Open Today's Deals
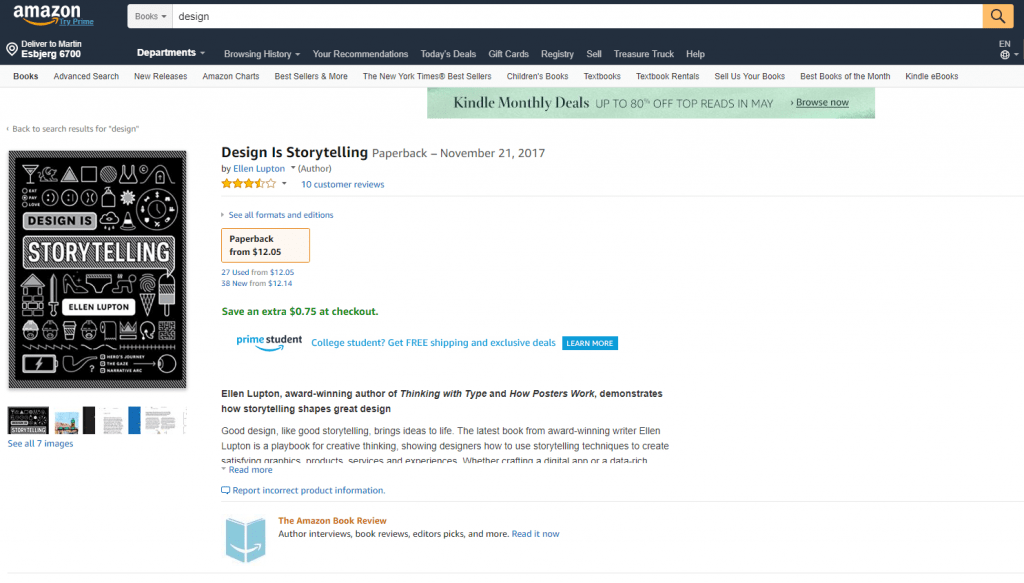The height and width of the screenshot is (583, 1024). (x=448, y=54)
